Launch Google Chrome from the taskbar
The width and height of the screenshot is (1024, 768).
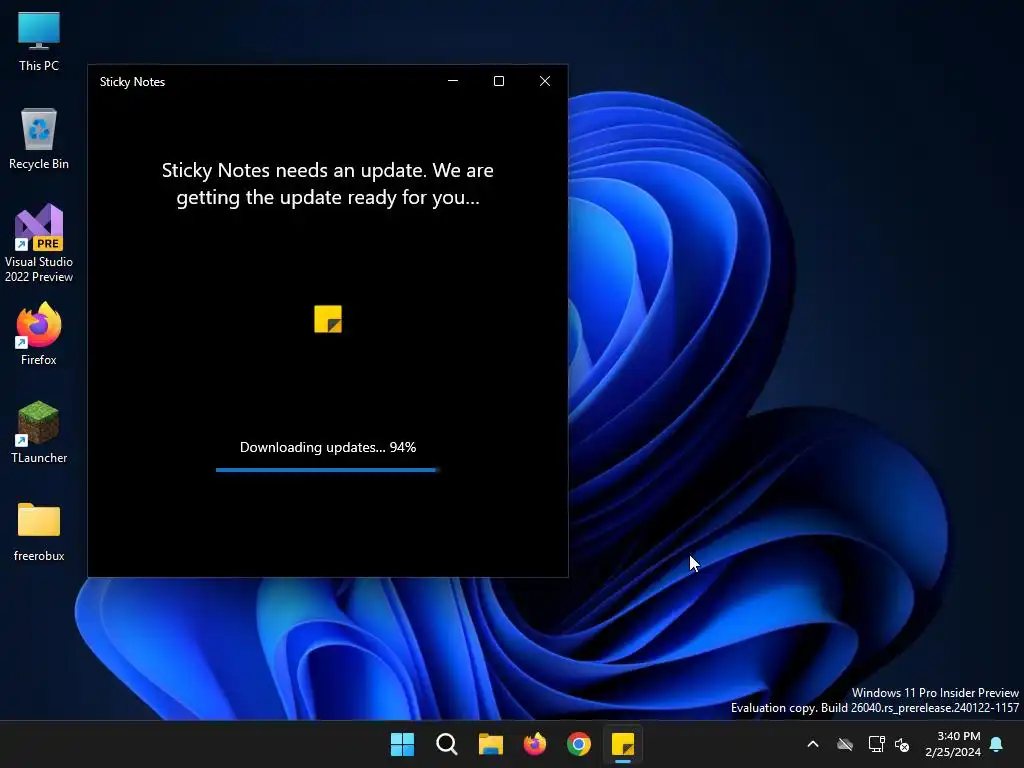[579, 744]
